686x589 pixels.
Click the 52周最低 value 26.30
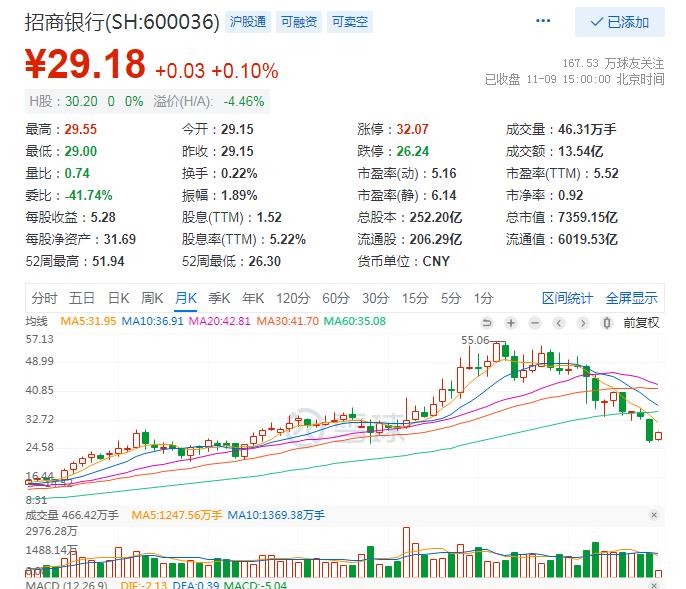pos(265,262)
